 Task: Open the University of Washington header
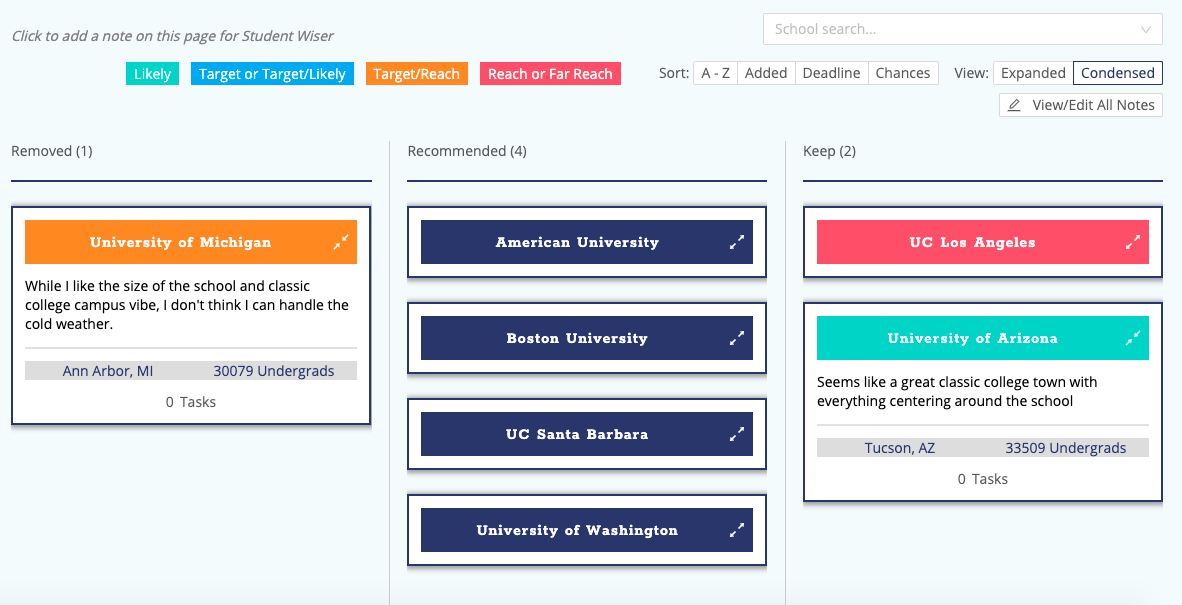(x=586, y=530)
